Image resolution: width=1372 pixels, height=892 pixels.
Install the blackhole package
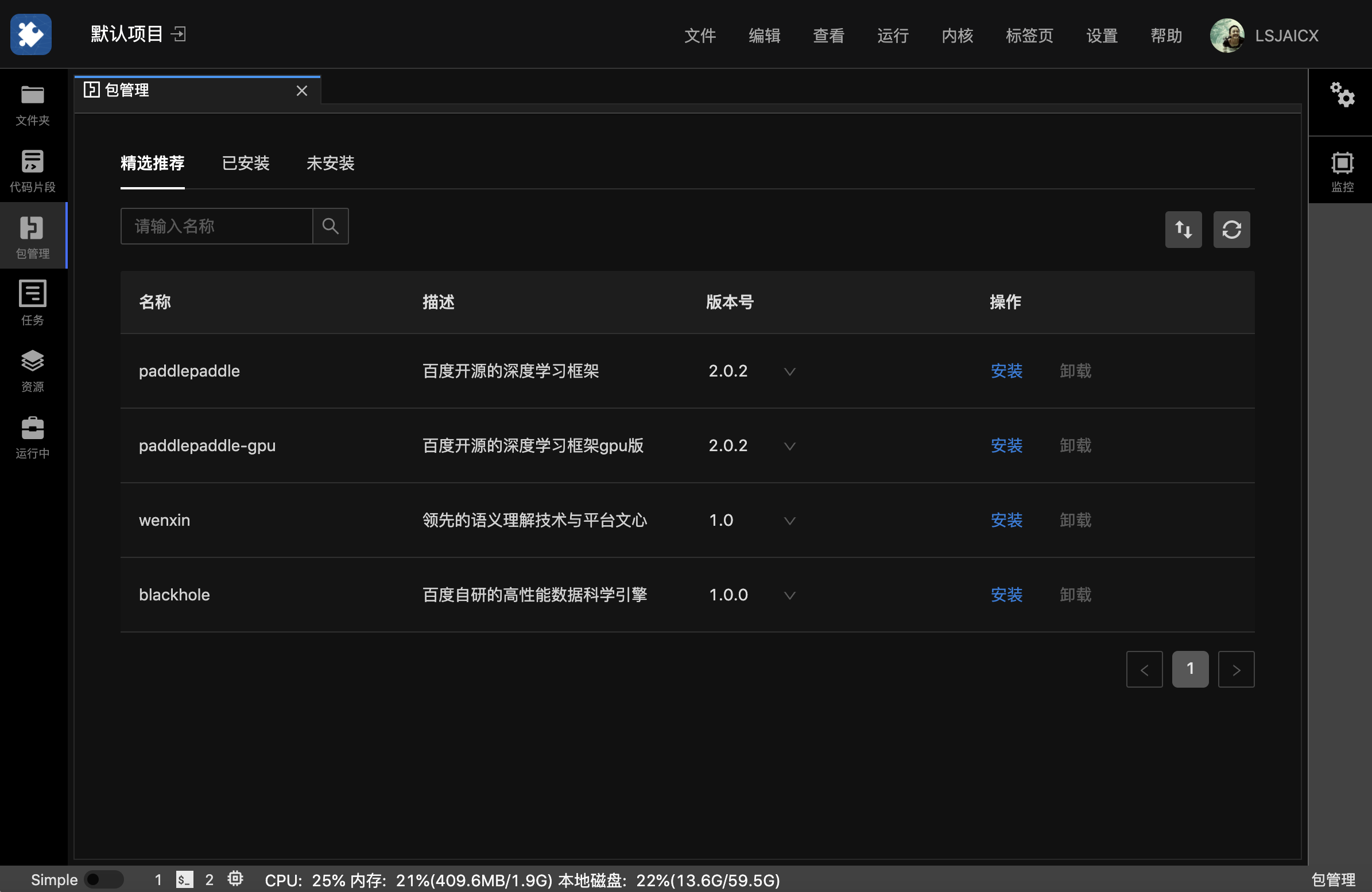pyautogui.click(x=1006, y=595)
